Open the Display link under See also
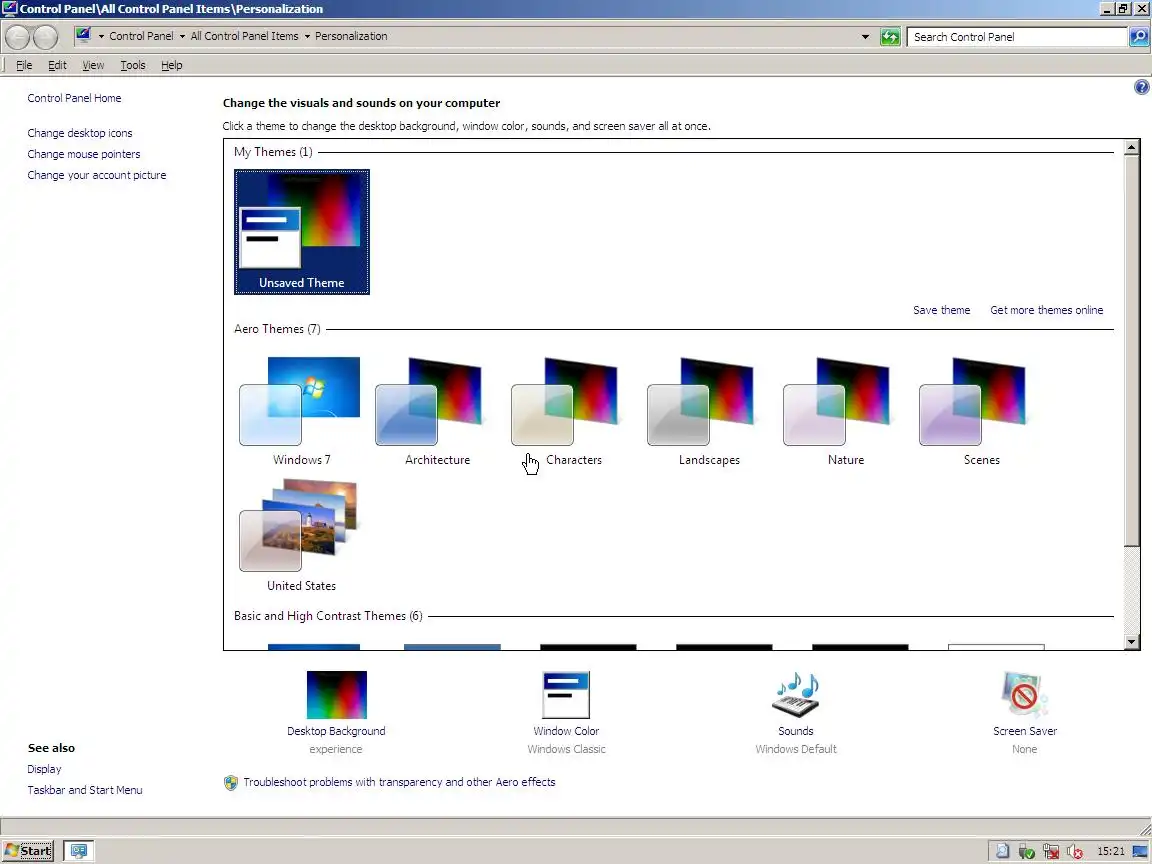1152x864 pixels. [44, 769]
